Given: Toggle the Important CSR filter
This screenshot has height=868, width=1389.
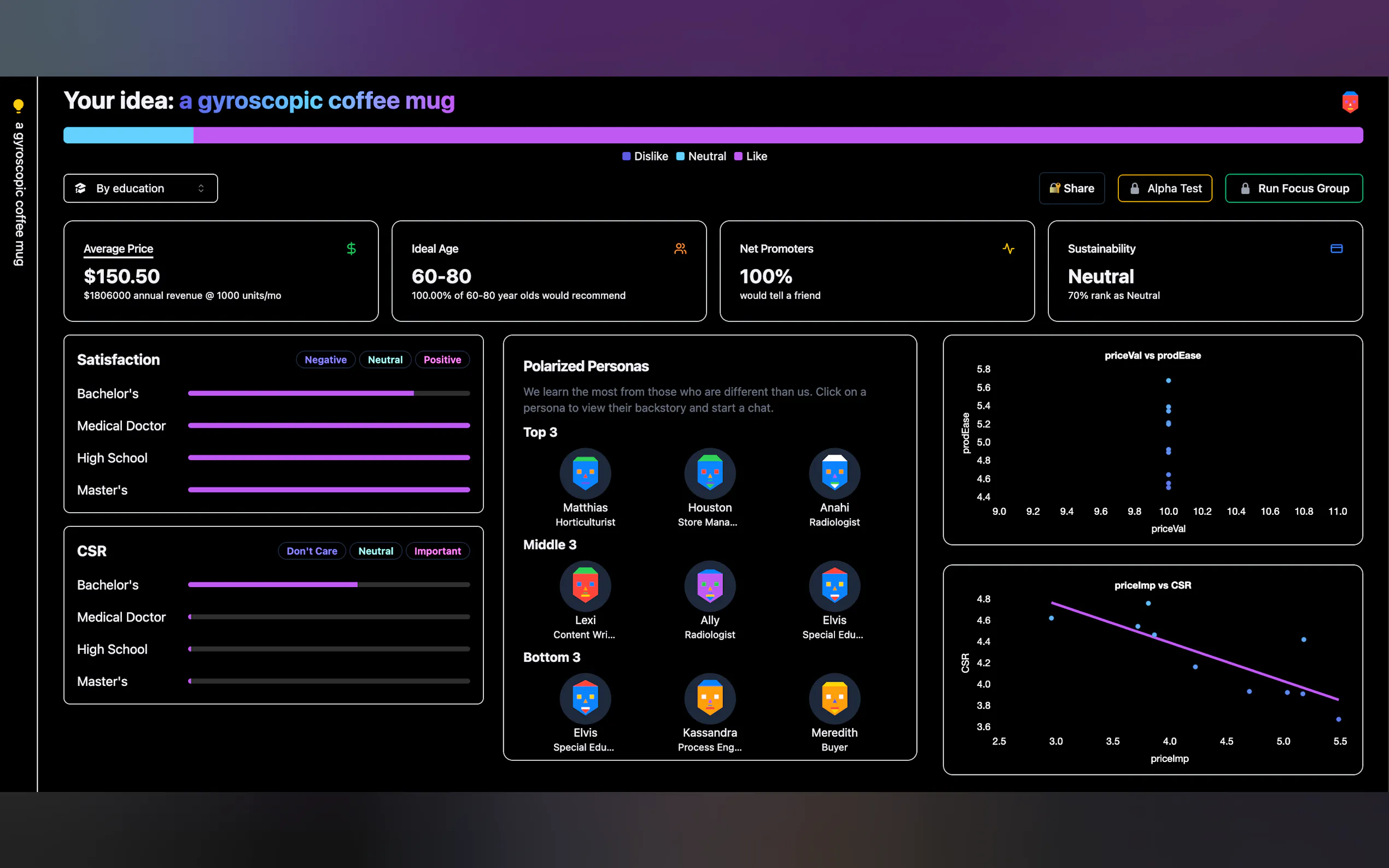Looking at the screenshot, I should click(437, 551).
